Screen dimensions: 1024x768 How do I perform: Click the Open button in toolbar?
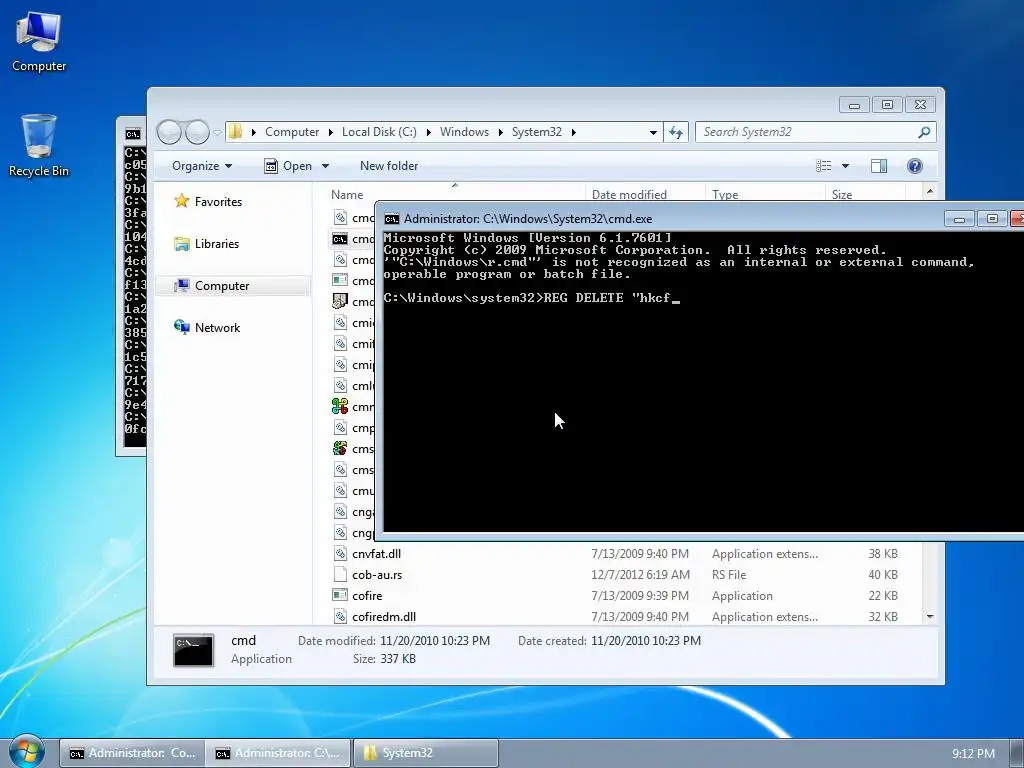pos(288,166)
